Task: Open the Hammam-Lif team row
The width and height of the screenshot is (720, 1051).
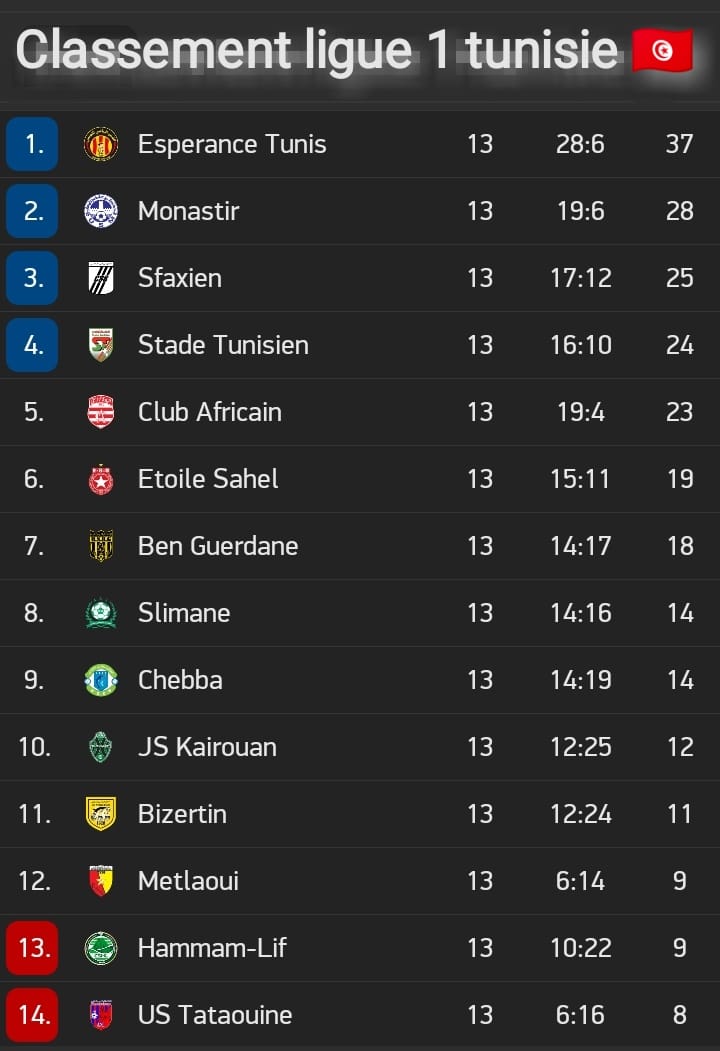Action: point(360,948)
